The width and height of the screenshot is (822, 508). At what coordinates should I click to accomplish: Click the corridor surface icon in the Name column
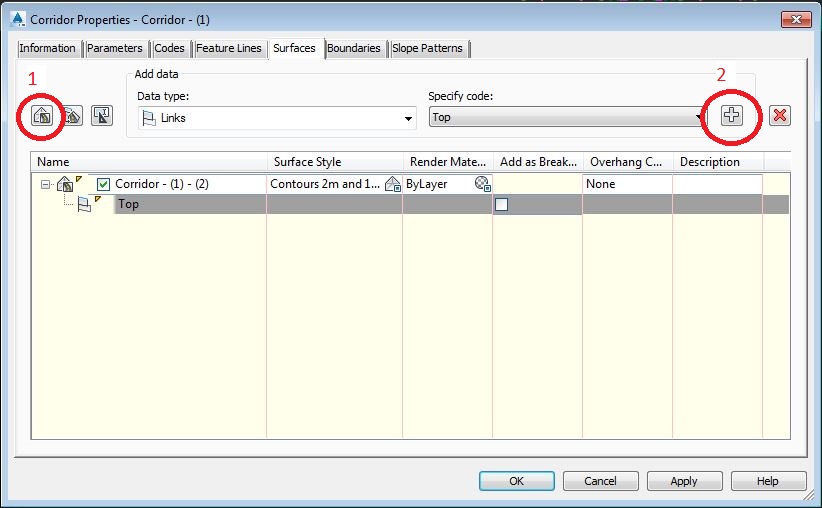pos(65,184)
